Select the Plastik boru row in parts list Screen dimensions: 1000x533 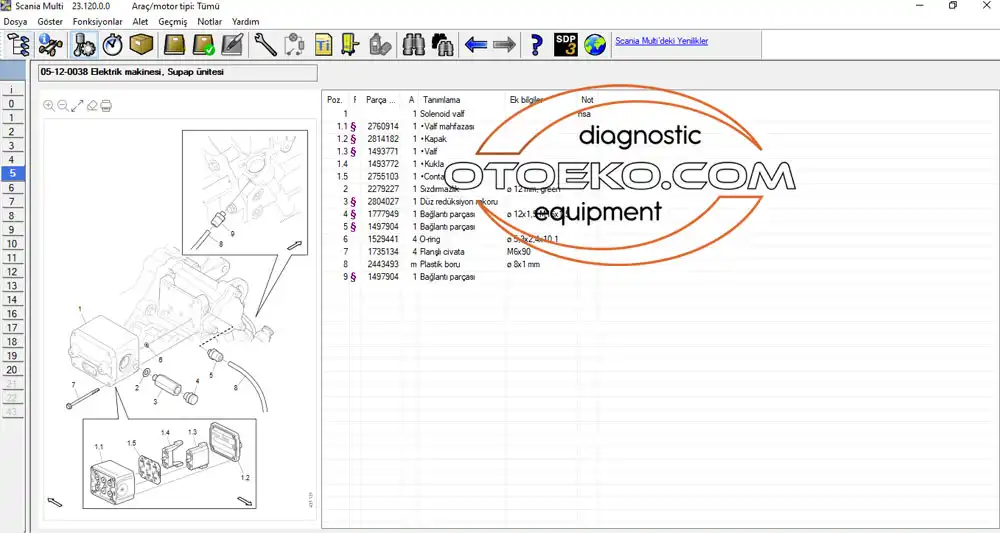click(440, 264)
